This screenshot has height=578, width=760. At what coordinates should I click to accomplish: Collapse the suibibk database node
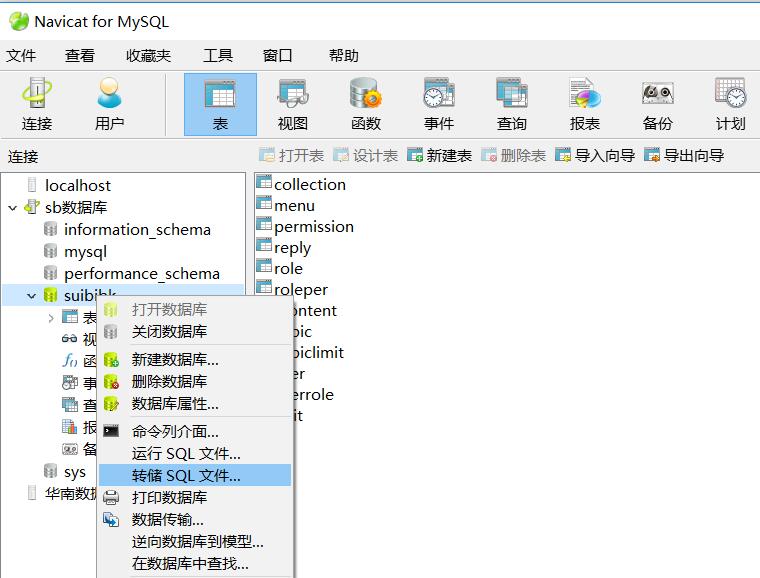32,296
